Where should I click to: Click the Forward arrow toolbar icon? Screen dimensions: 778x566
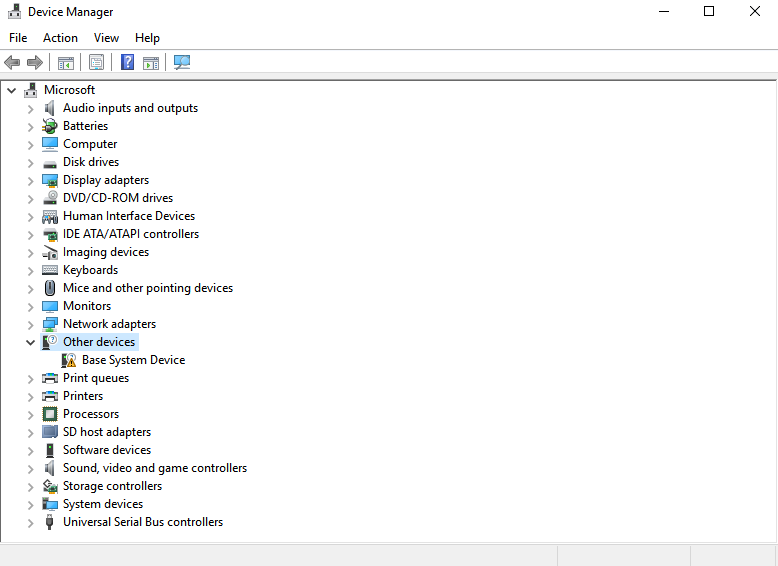click(x=35, y=63)
